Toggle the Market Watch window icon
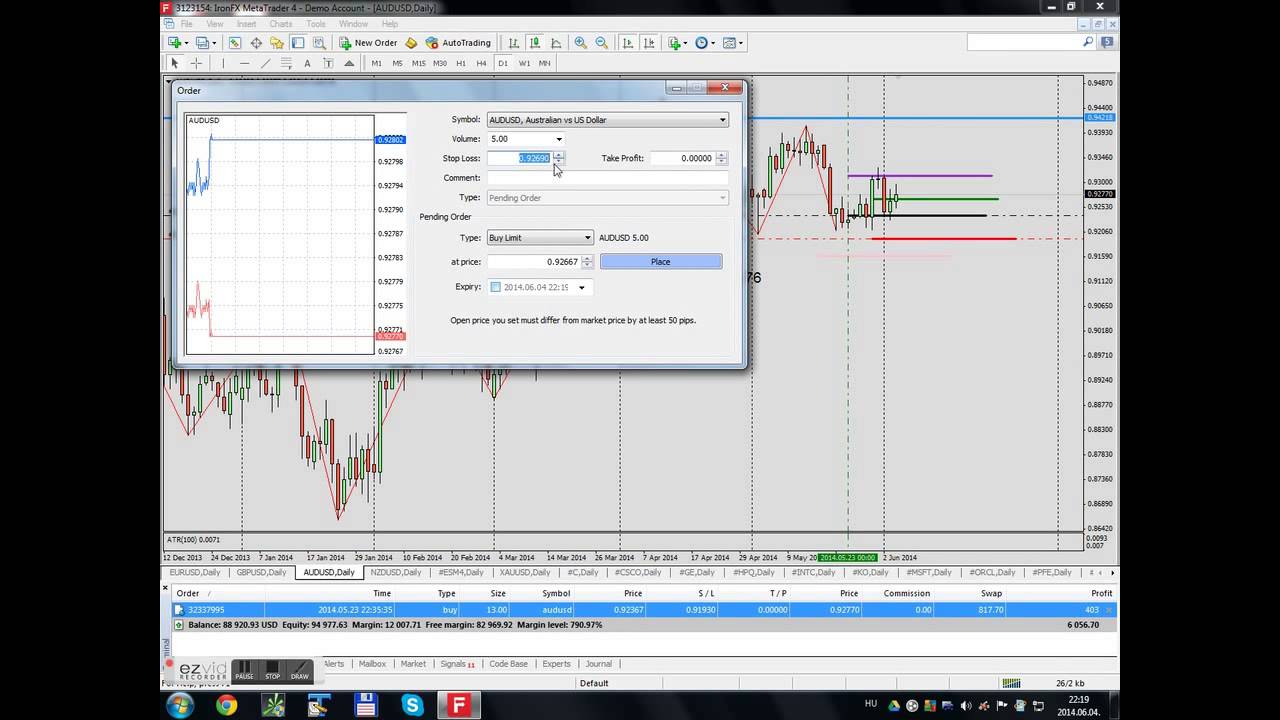The image size is (1280, 720). pos(235,43)
